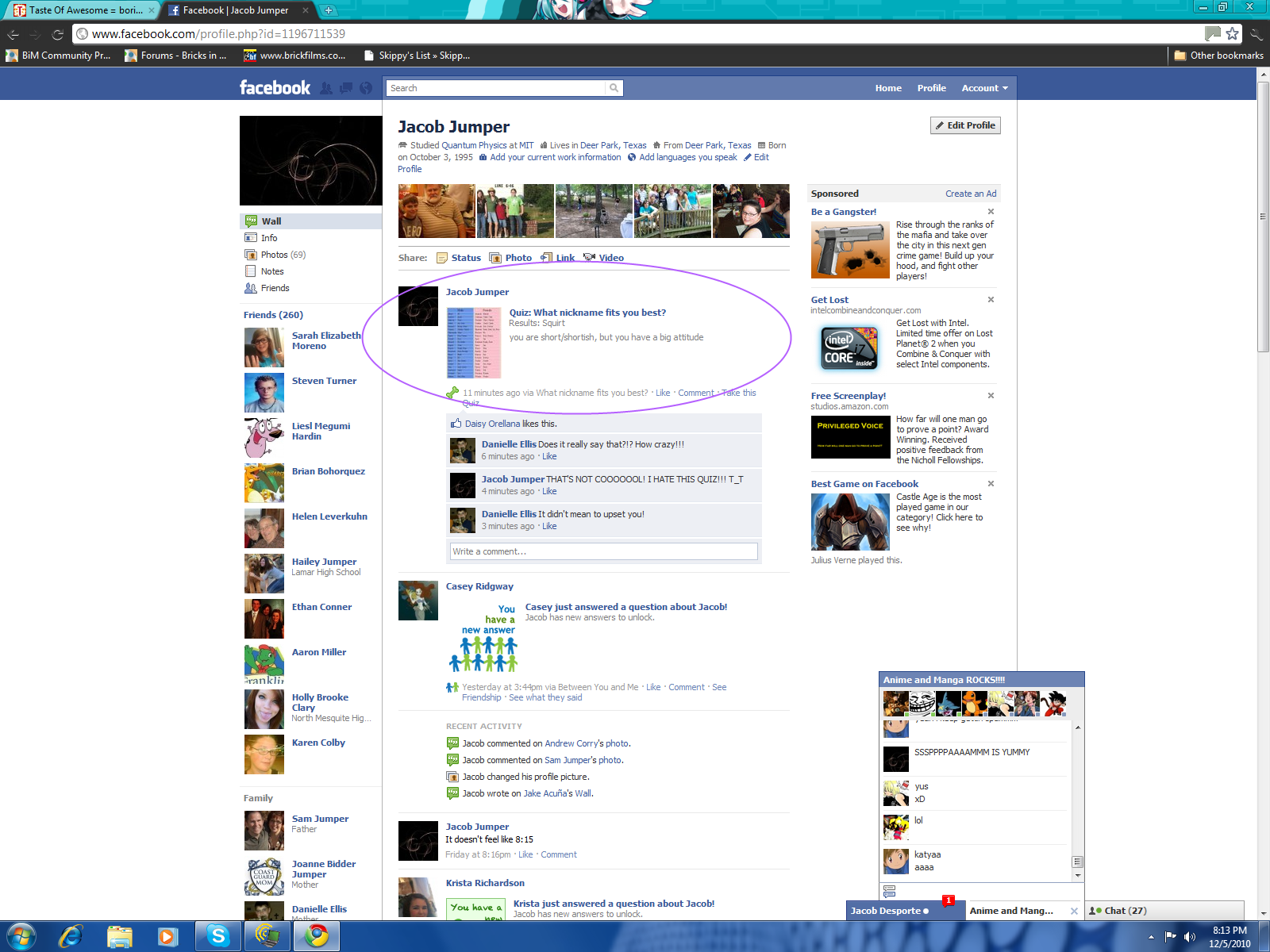Click the search magnifier button
The height and width of the screenshot is (952, 1270).
pyautogui.click(x=614, y=88)
